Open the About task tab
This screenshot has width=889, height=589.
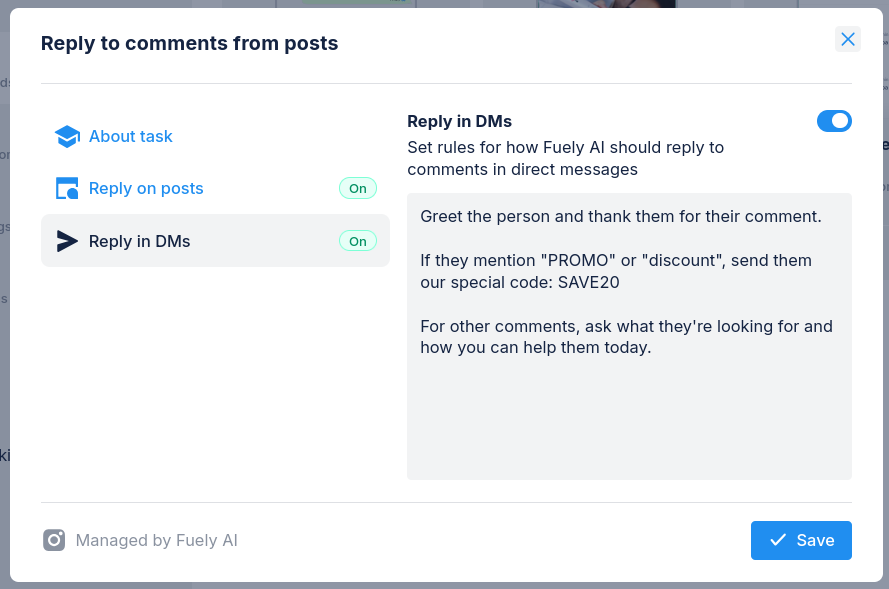[131, 136]
